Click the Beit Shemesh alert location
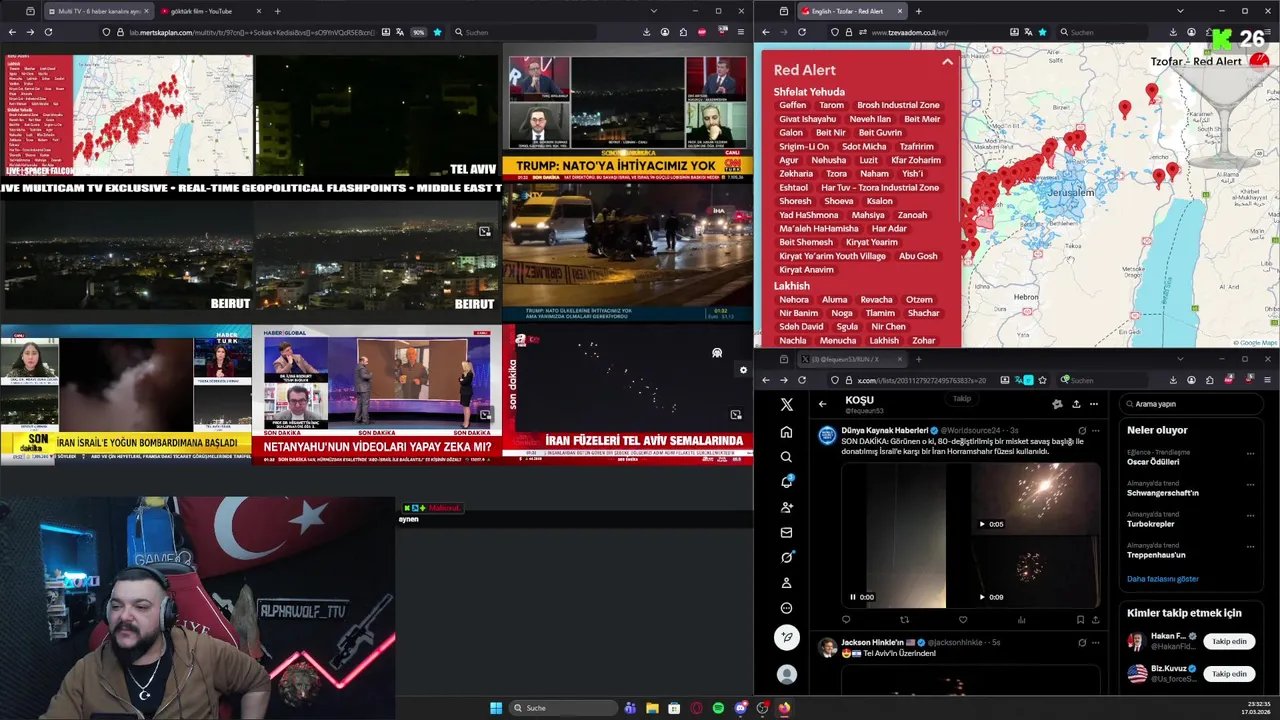Viewport: 1280px width, 720px height. (806, 242)
